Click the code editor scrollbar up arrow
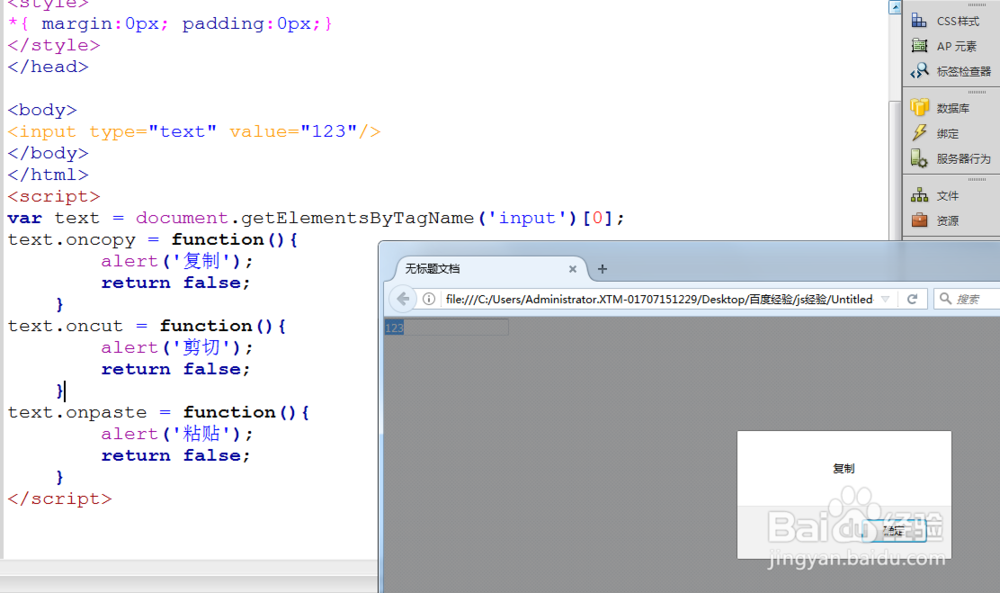This screenshot has height=593, width=1000. coord(895,7)
